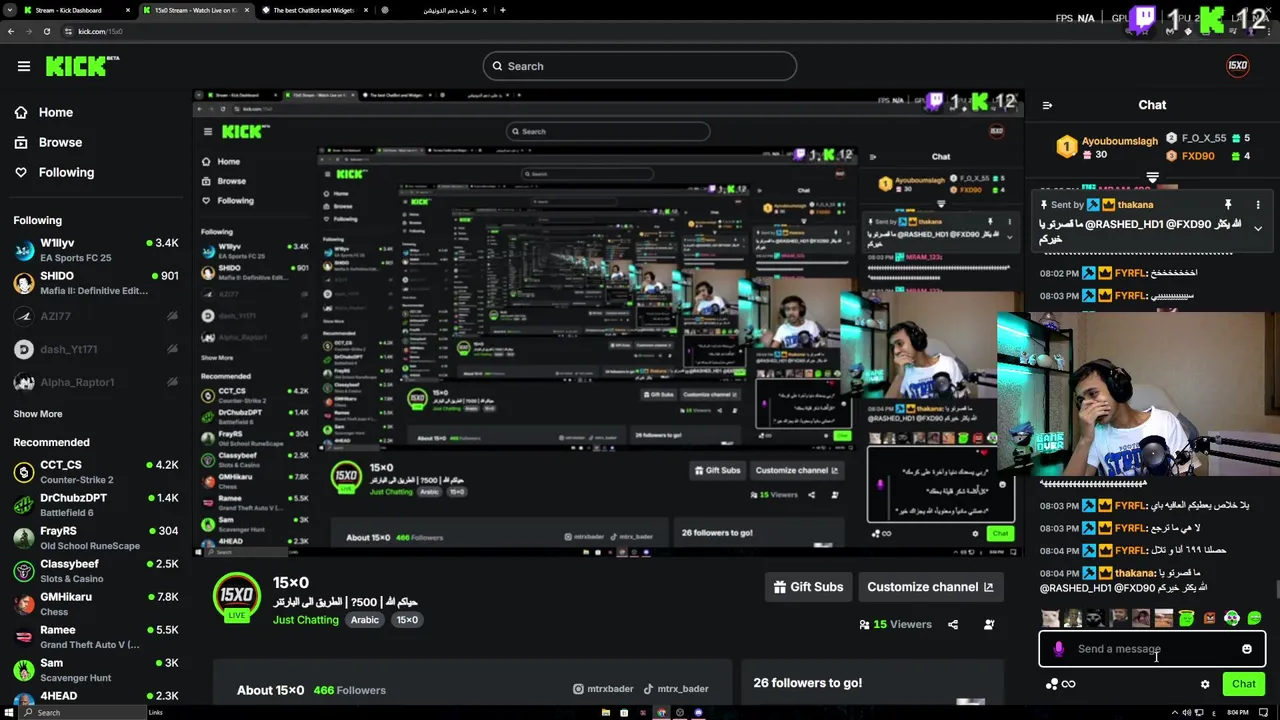Open SHIDO followed channel
The height and width of the screenshot is (720, 1280).
click(95, 283)
